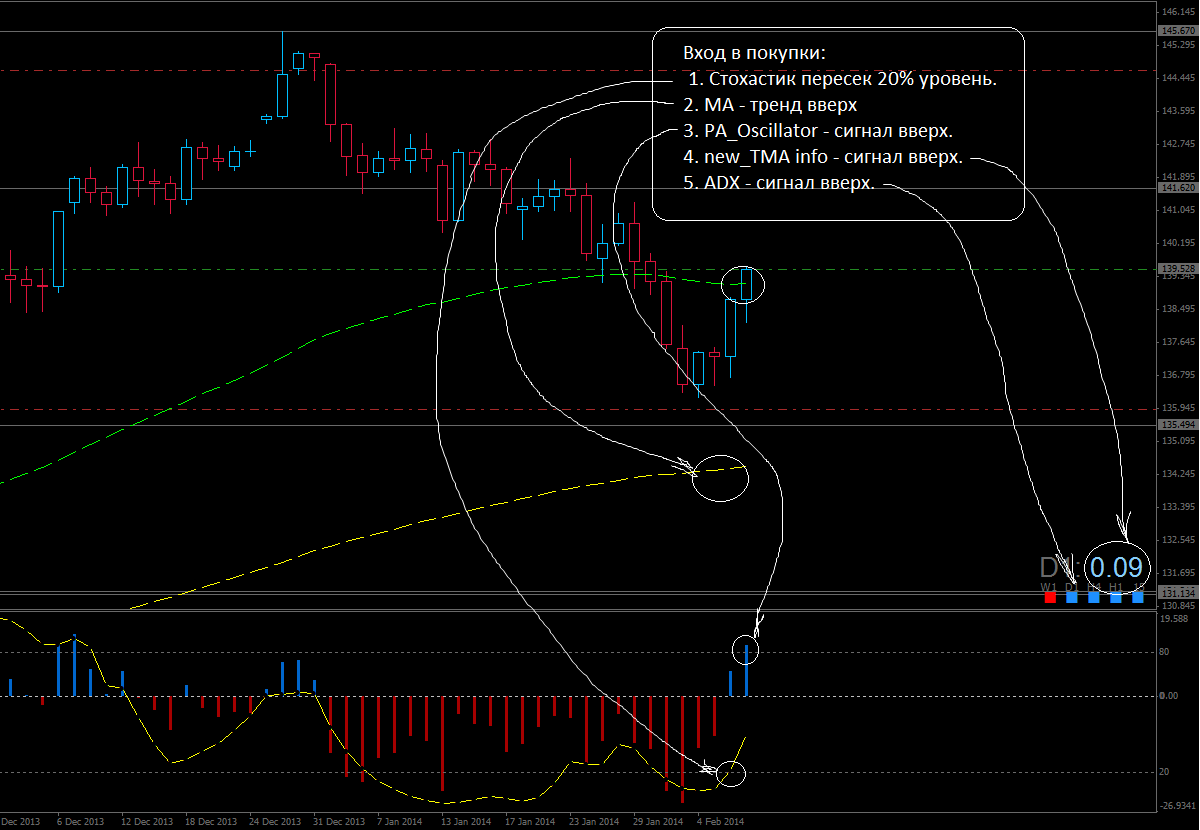Click the 4 Feb 2014 date label
The image size is (1200, 830).
721,822
